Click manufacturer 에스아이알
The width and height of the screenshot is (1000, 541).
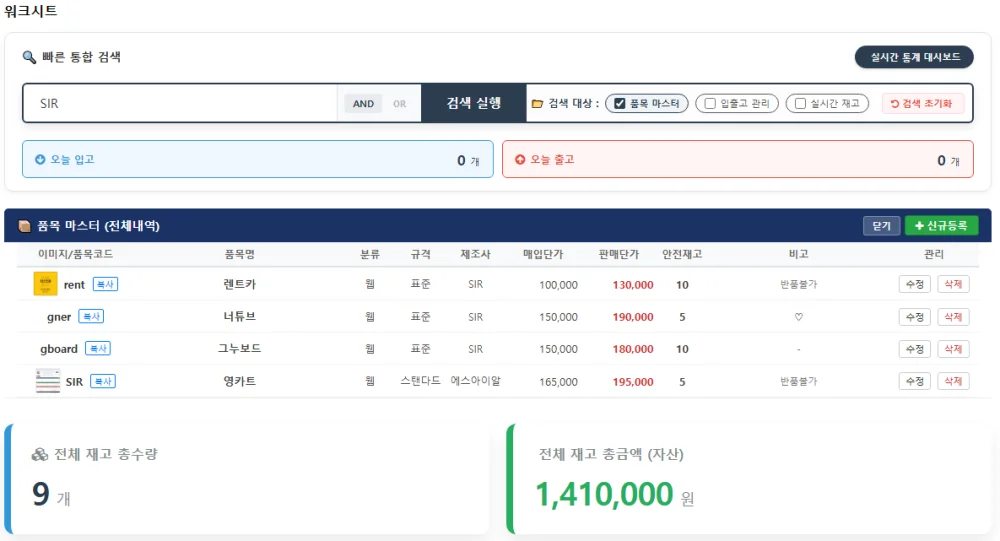[475, 381]
